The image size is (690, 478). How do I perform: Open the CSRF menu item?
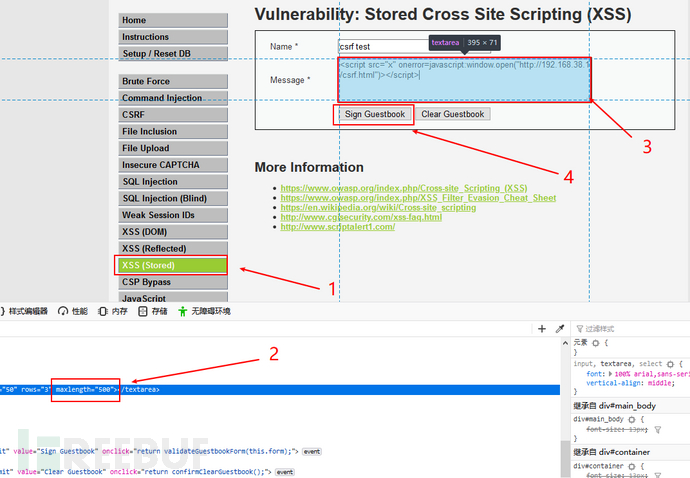click(173, 115)
